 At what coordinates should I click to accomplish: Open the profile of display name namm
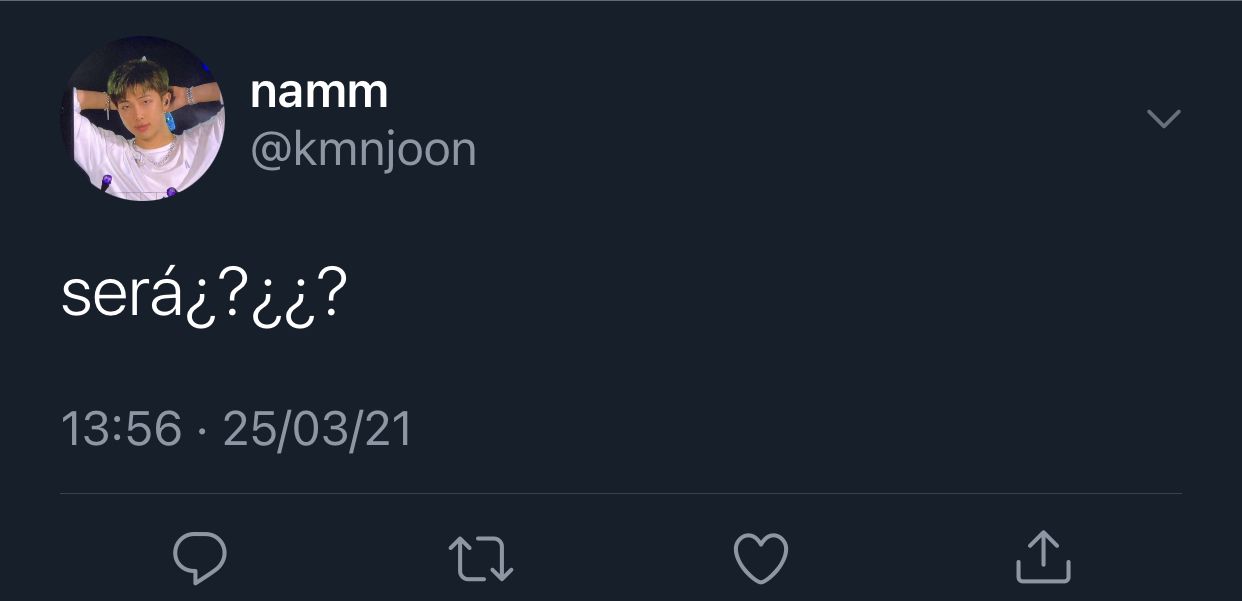319,92
